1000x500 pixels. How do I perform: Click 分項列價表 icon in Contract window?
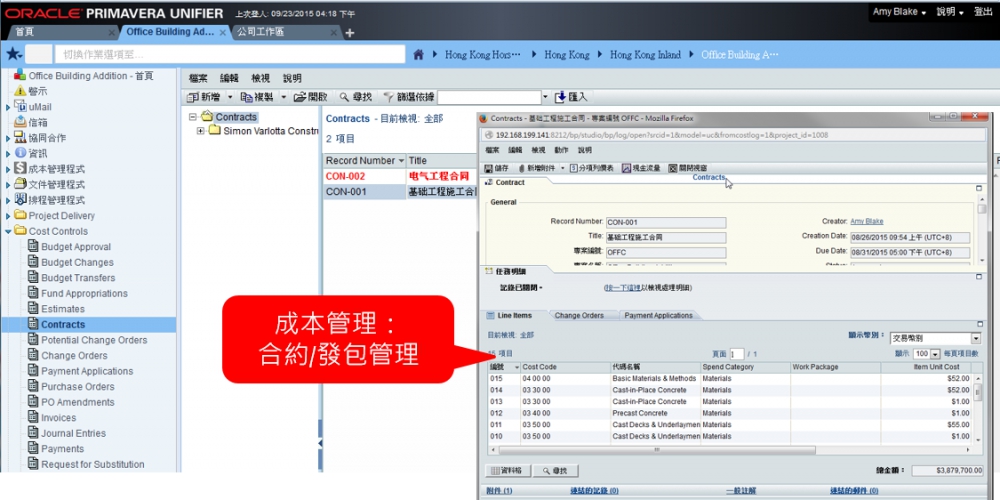point(573,168)
